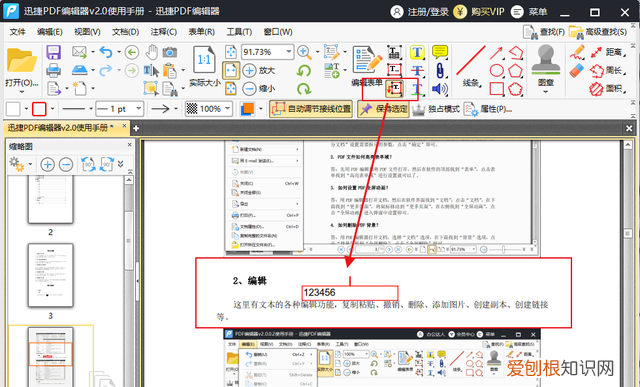
Task: Select the Area 面积 measuring tool
Action: pos(608,88)
